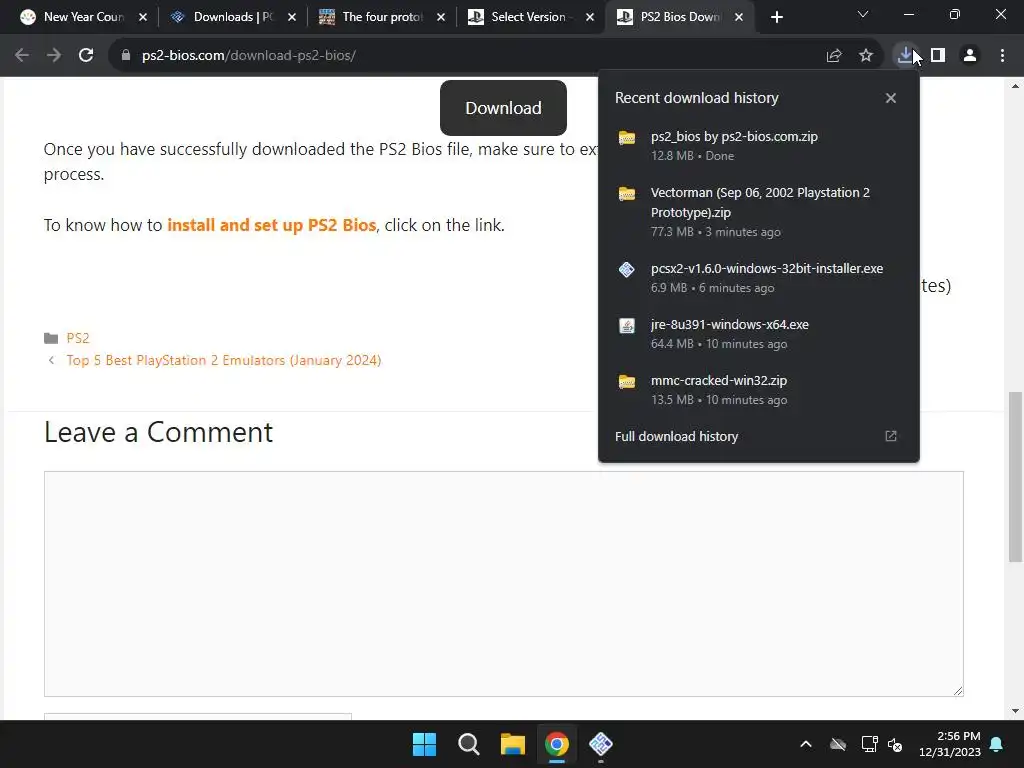Click the page vertical scrollbar thumb
Viewport: 1024px width, 768px height.
[1015, 477]
